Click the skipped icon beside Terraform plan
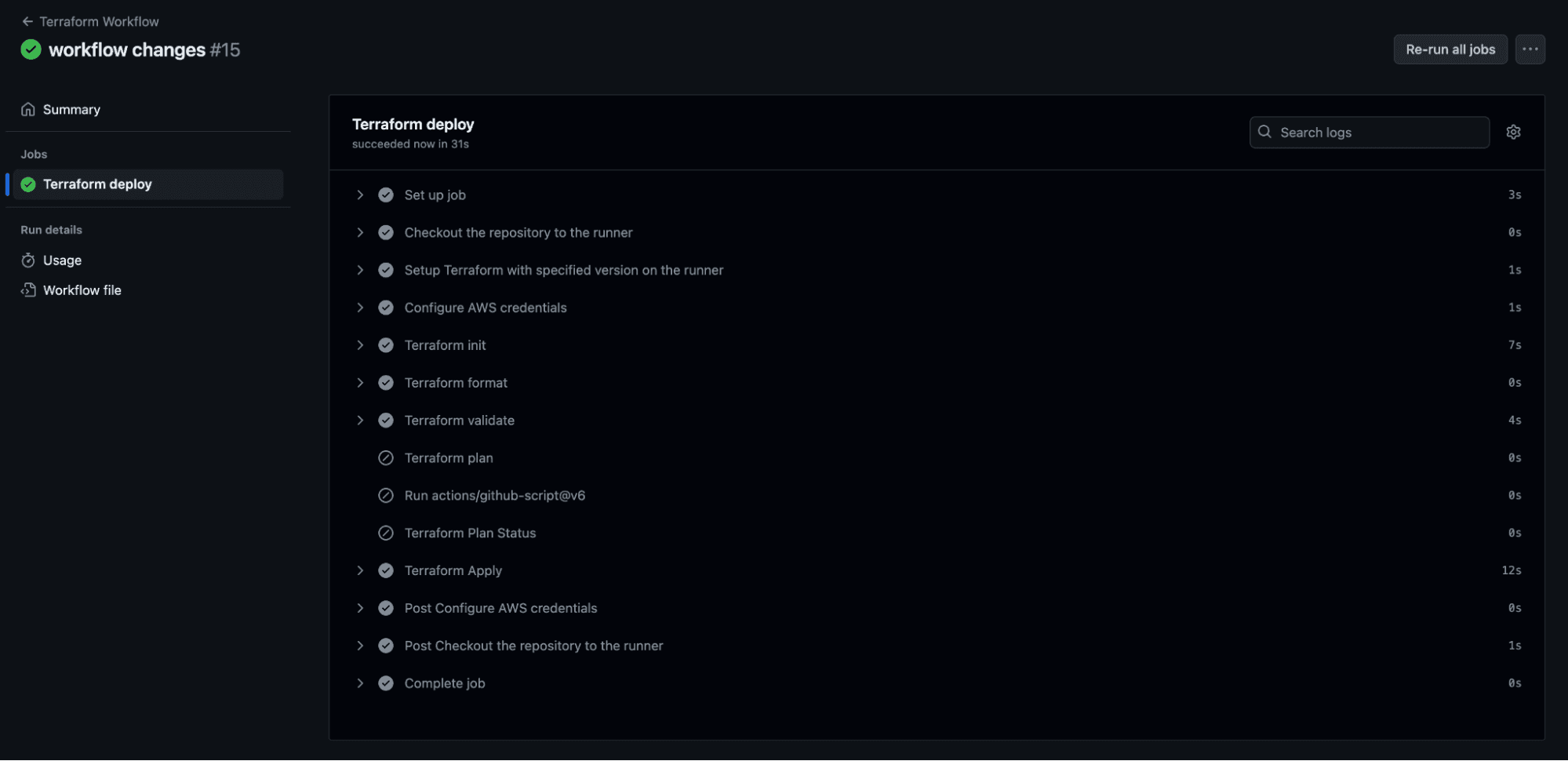1568x761 pixels. click(x=386, y=458)
